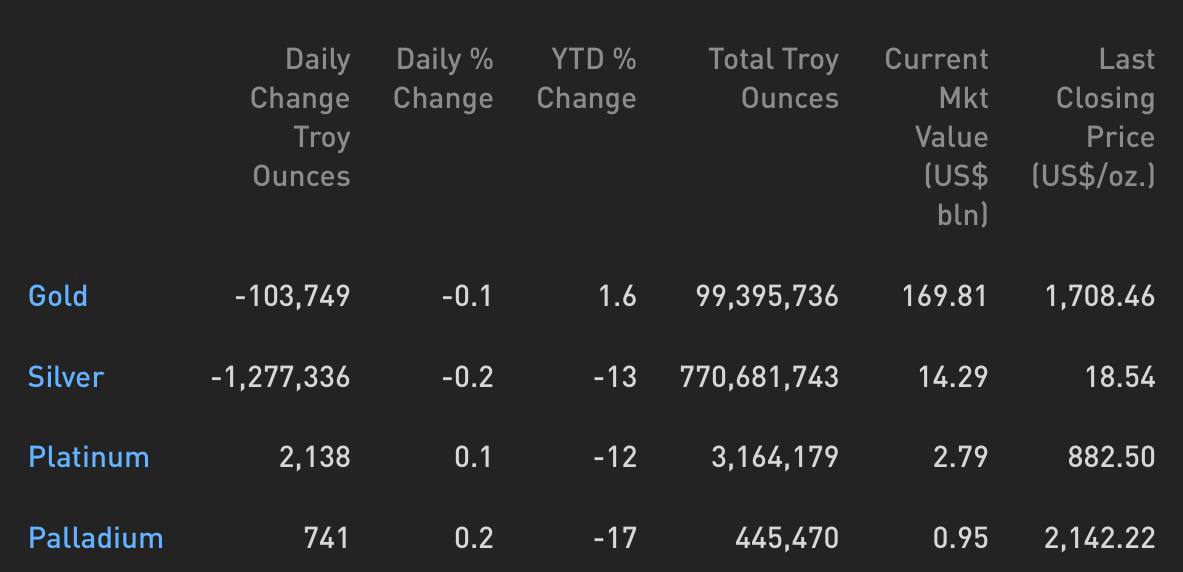The height and width of the screenshot is (572, 1183).
Task: Select Gold's market value 169.81
Action: 945,296
